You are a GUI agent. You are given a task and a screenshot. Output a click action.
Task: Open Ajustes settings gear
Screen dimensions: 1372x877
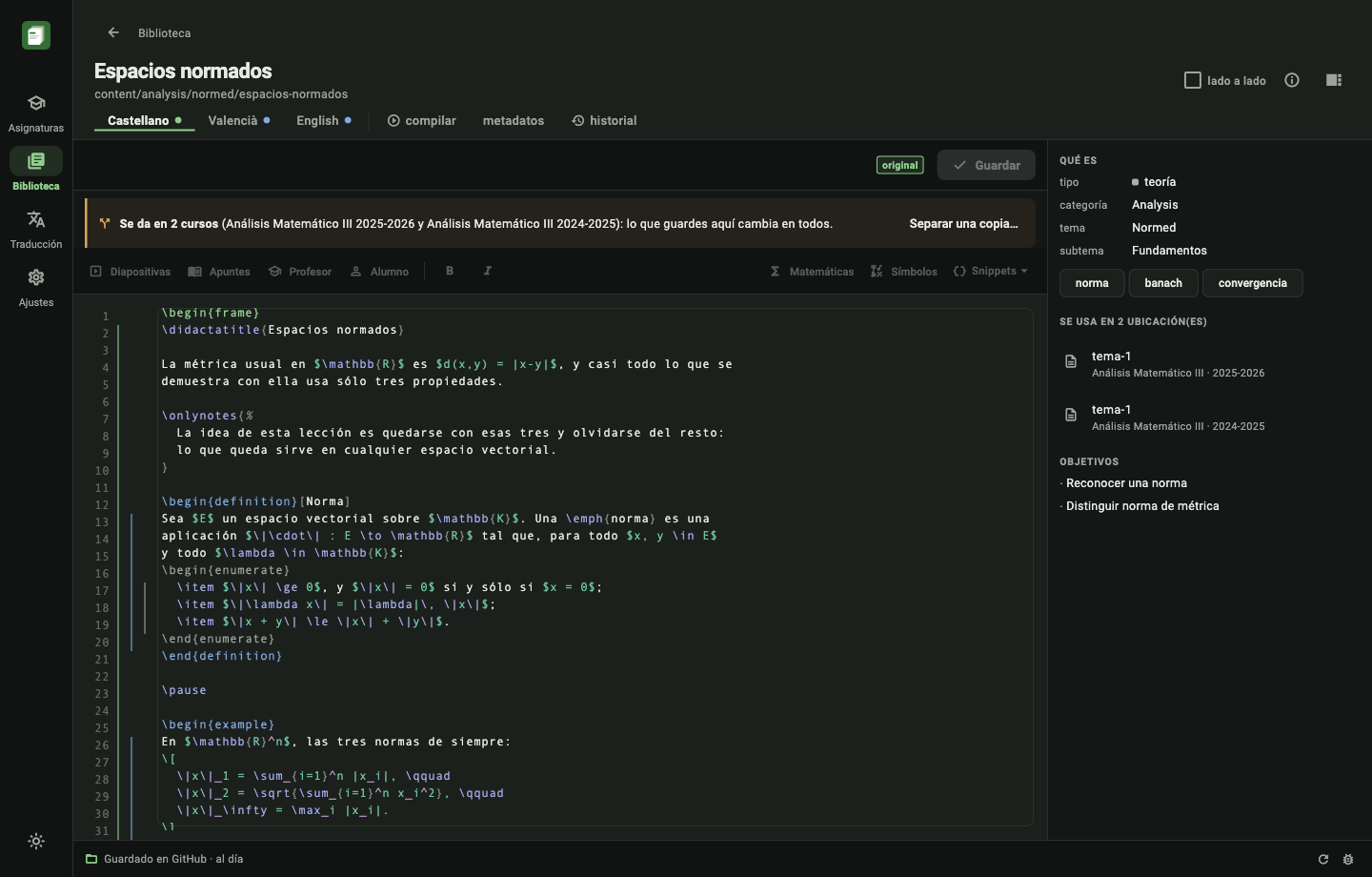click(36, 287)
